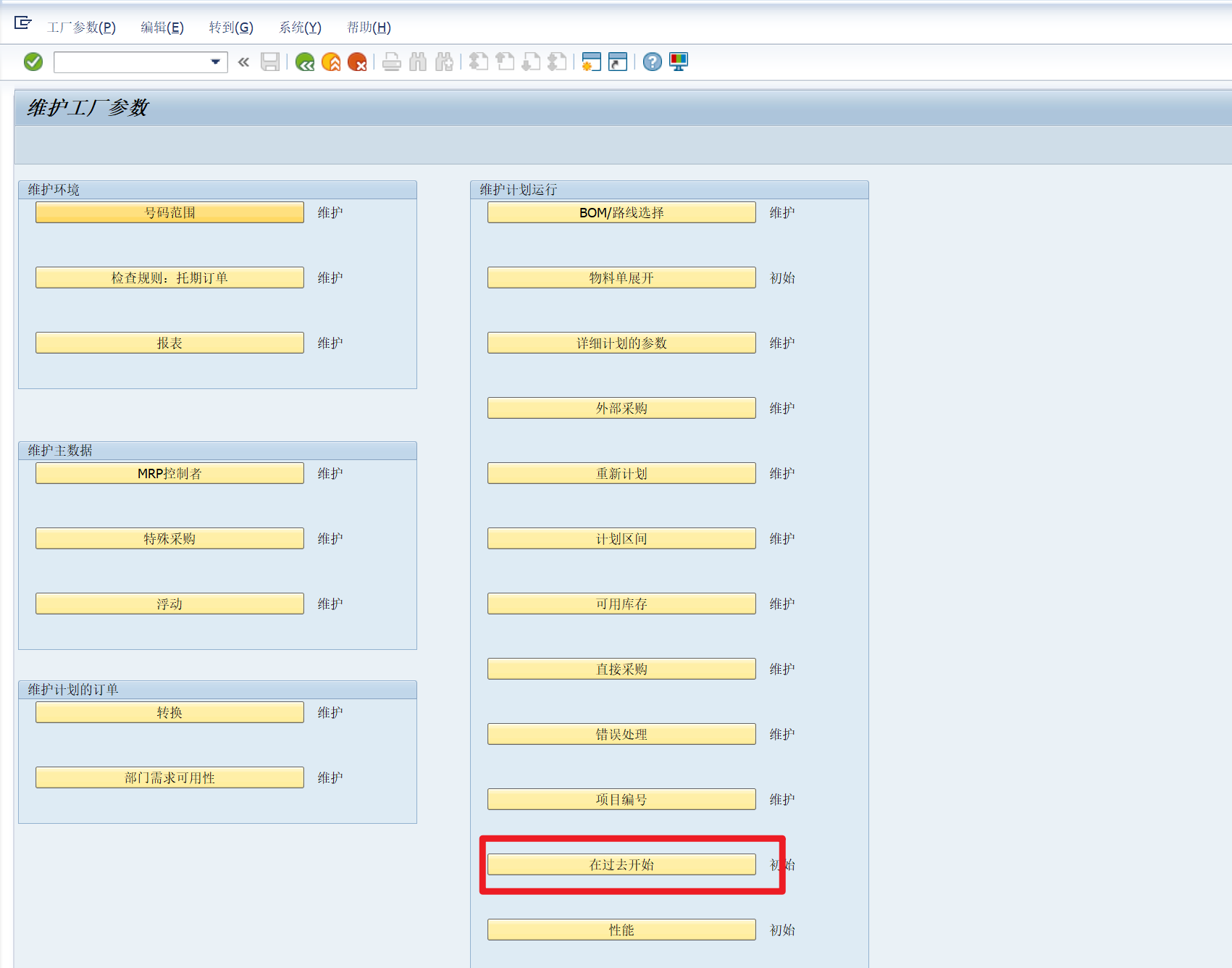1232x968 pixels.
Task: Click the 转换 button
Action: pyautogui.click(x=169, y=712)
